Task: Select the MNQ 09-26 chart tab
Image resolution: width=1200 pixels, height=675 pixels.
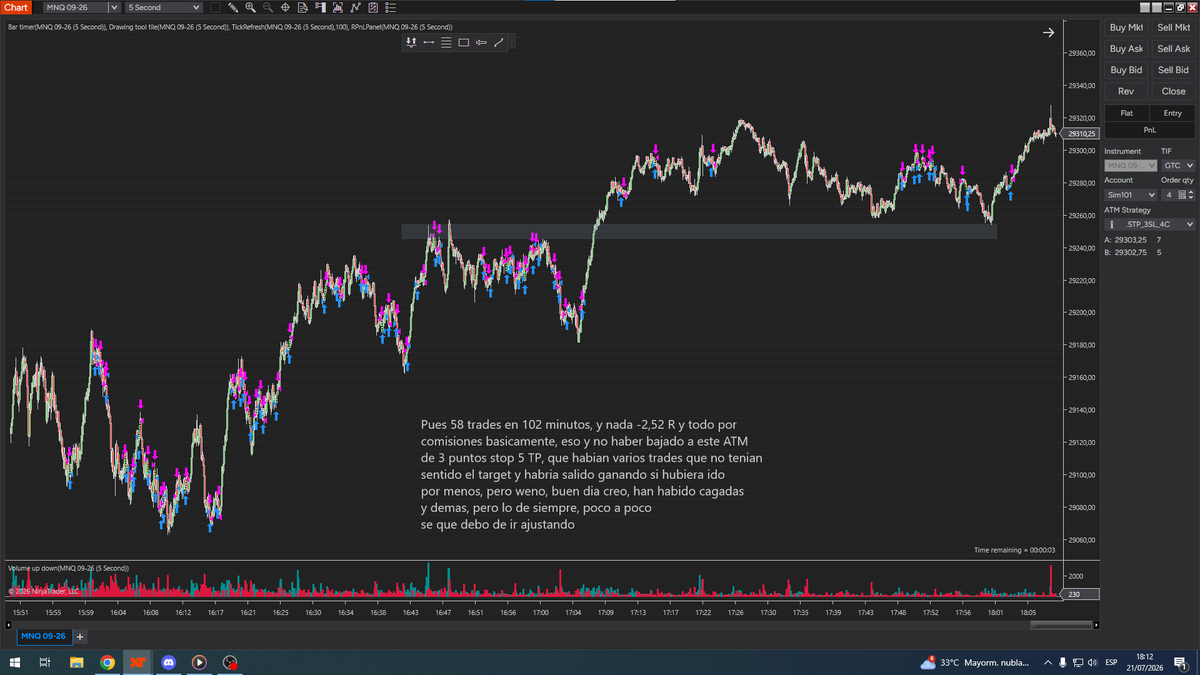Action: click(43, 636)
